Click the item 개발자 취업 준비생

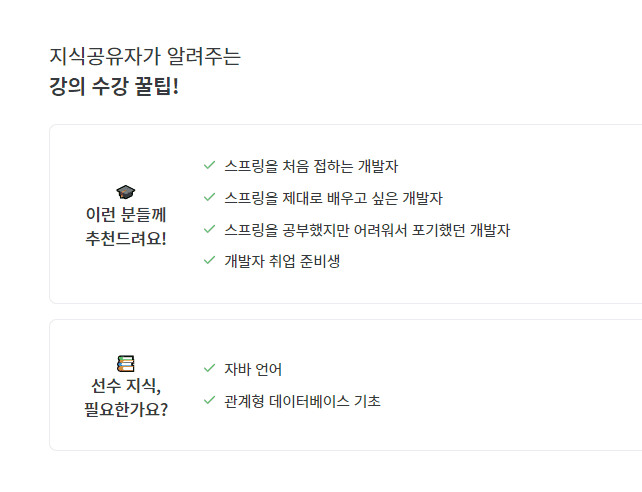click(x=282, y=261)
